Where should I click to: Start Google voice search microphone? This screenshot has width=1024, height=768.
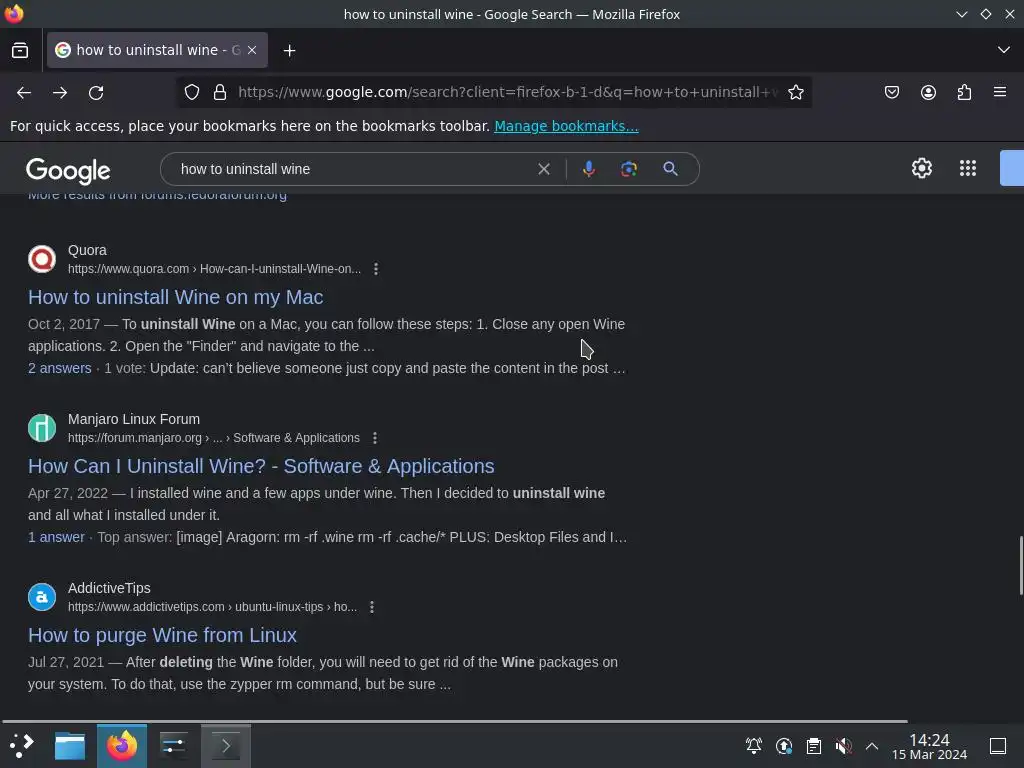pos(588,169)
